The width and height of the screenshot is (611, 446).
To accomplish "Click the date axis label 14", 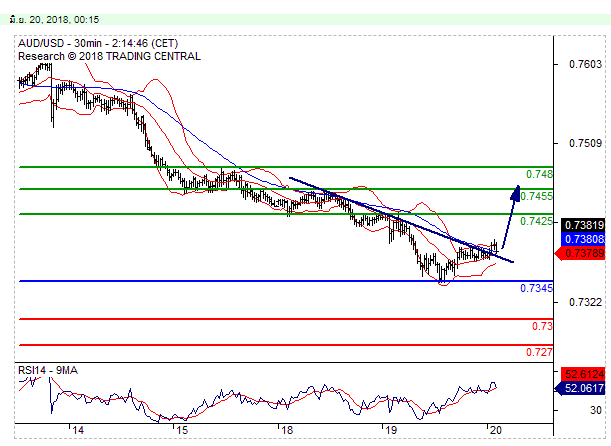I will [78, 430].
